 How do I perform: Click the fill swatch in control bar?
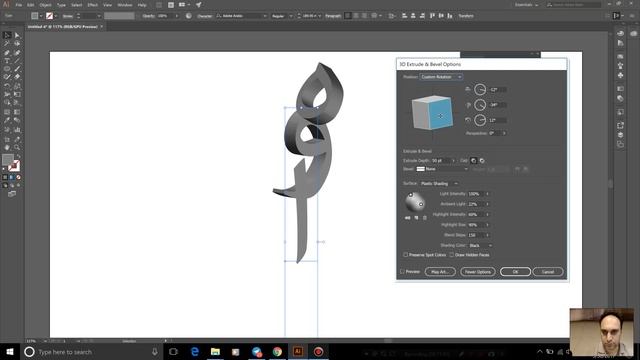[x=35, y=16]
